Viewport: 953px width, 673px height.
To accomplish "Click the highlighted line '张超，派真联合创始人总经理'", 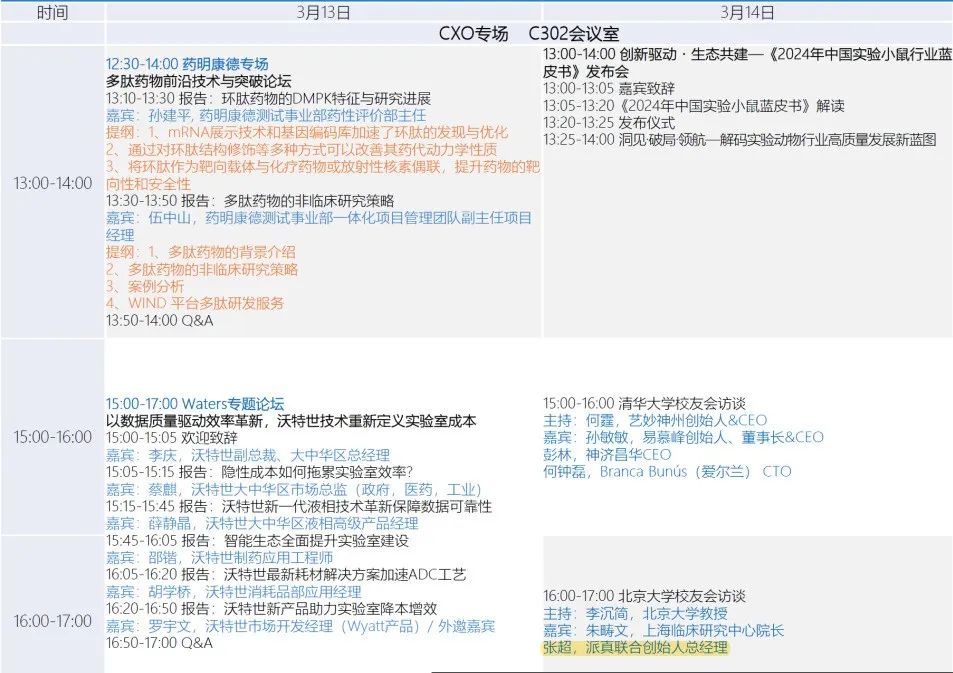I will pyautogui.click(x=635, y=647).
